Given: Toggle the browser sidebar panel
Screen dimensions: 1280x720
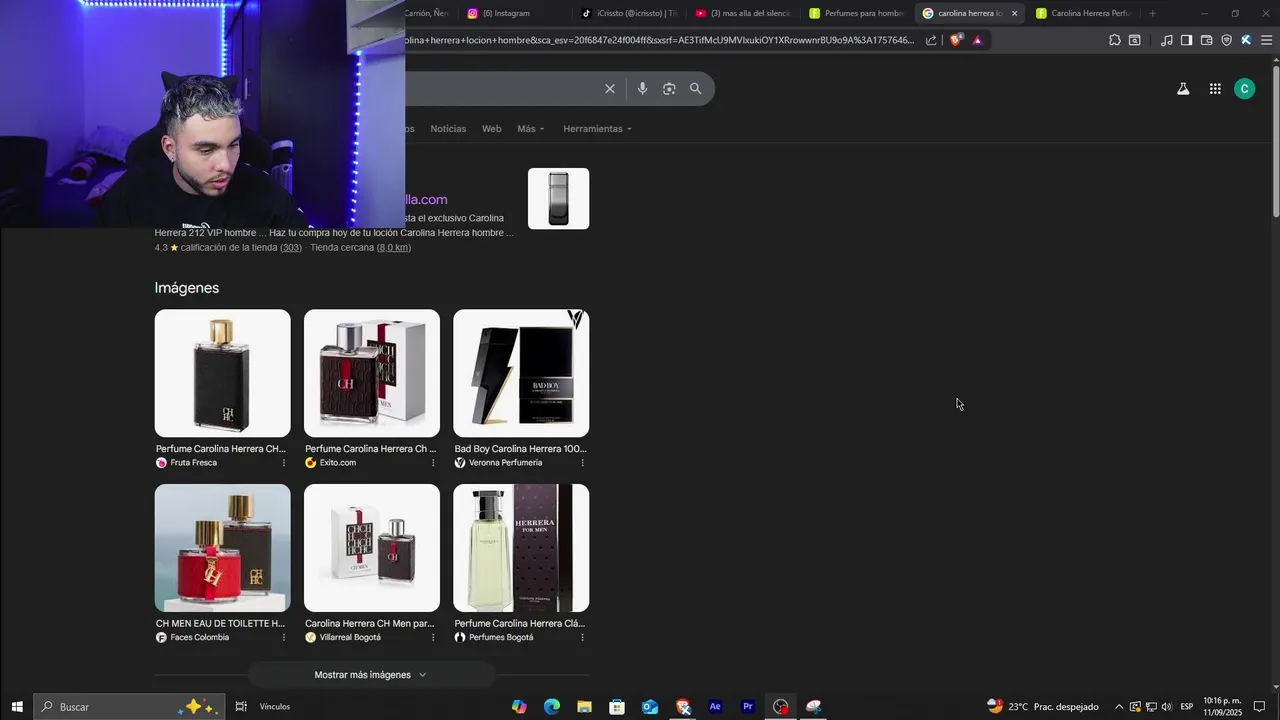Looking at the screenshot, I should coord(1186,40).
